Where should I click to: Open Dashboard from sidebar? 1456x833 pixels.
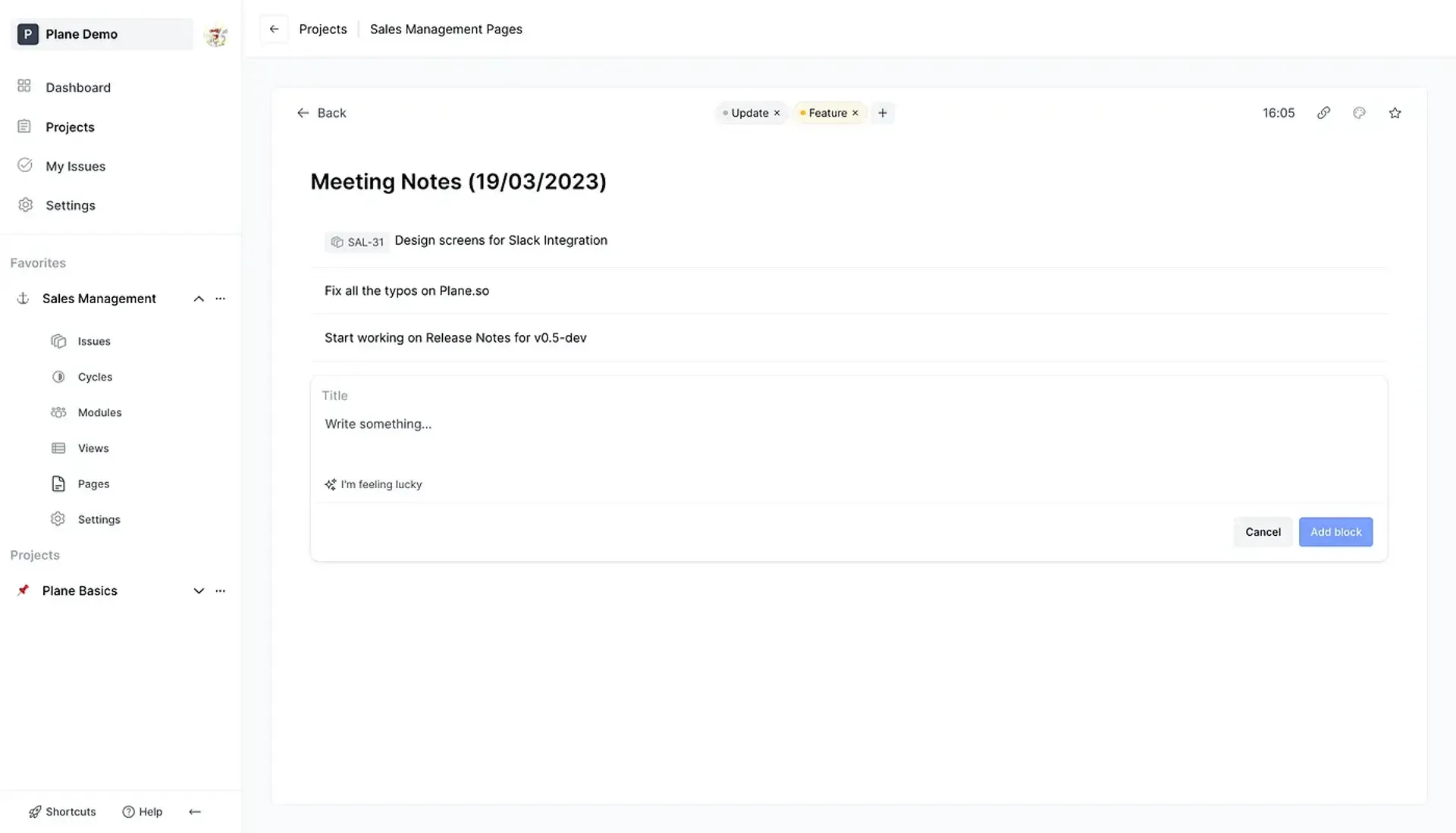point(77,87)
